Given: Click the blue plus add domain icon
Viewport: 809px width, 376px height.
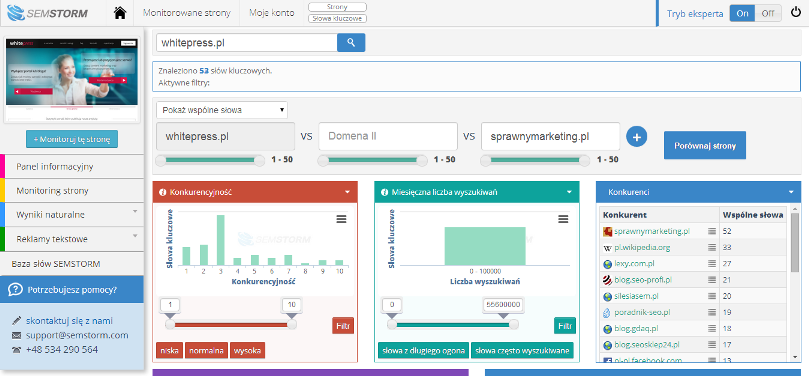Looking at the screenshot, I should click(x=637, y=137).
